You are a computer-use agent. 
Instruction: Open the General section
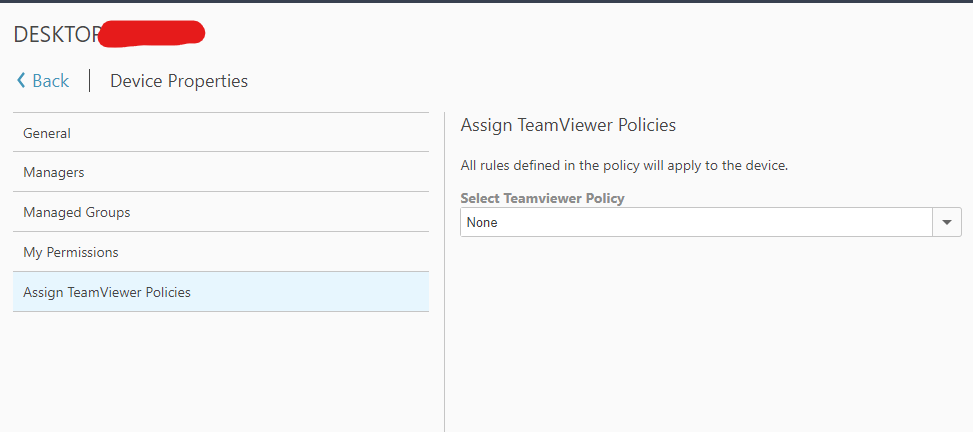(x=221, y=133)
